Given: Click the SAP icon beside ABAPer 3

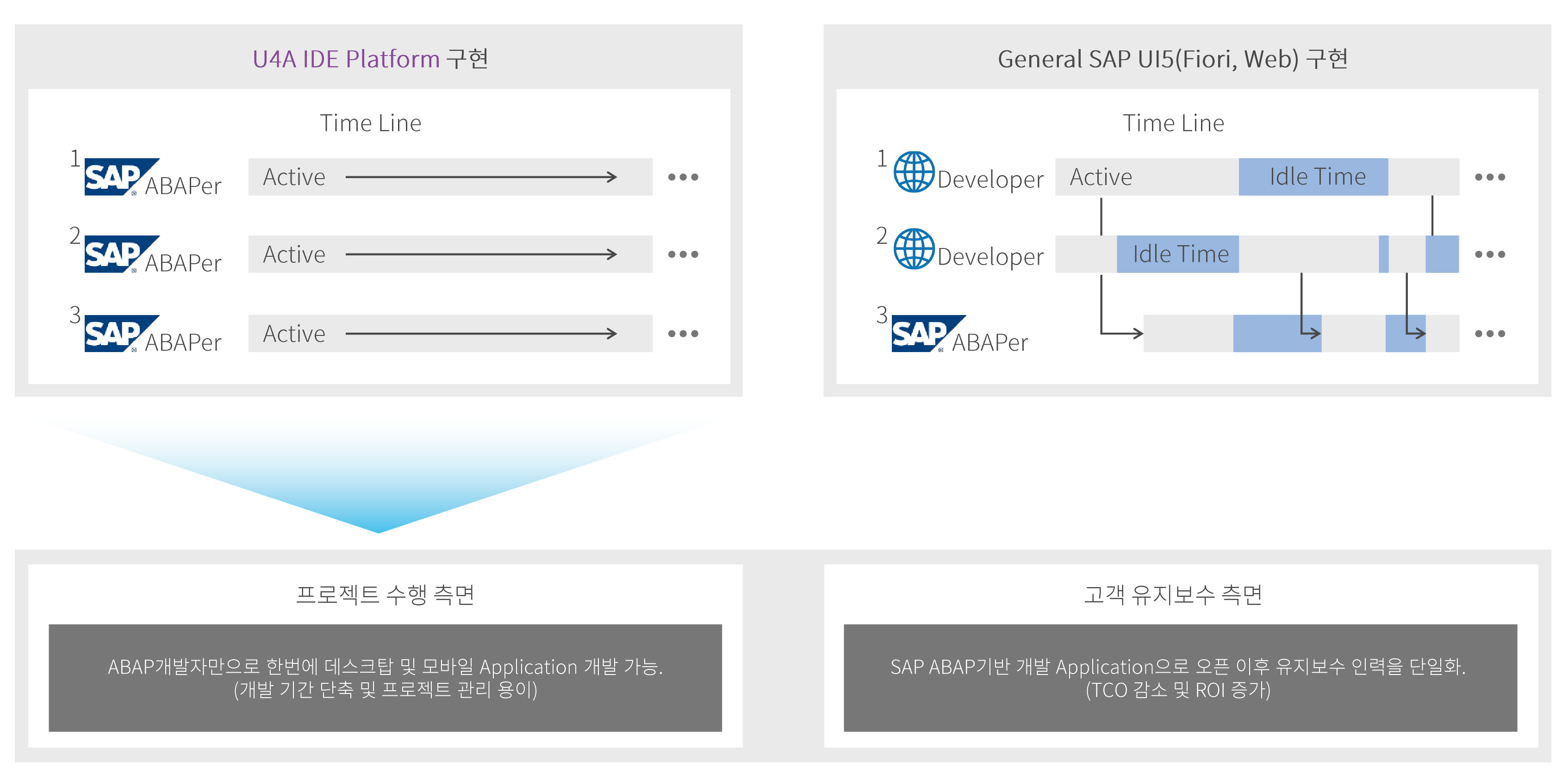Looking at the screenshot, I should pyautogui.click(x=122, y=332).
